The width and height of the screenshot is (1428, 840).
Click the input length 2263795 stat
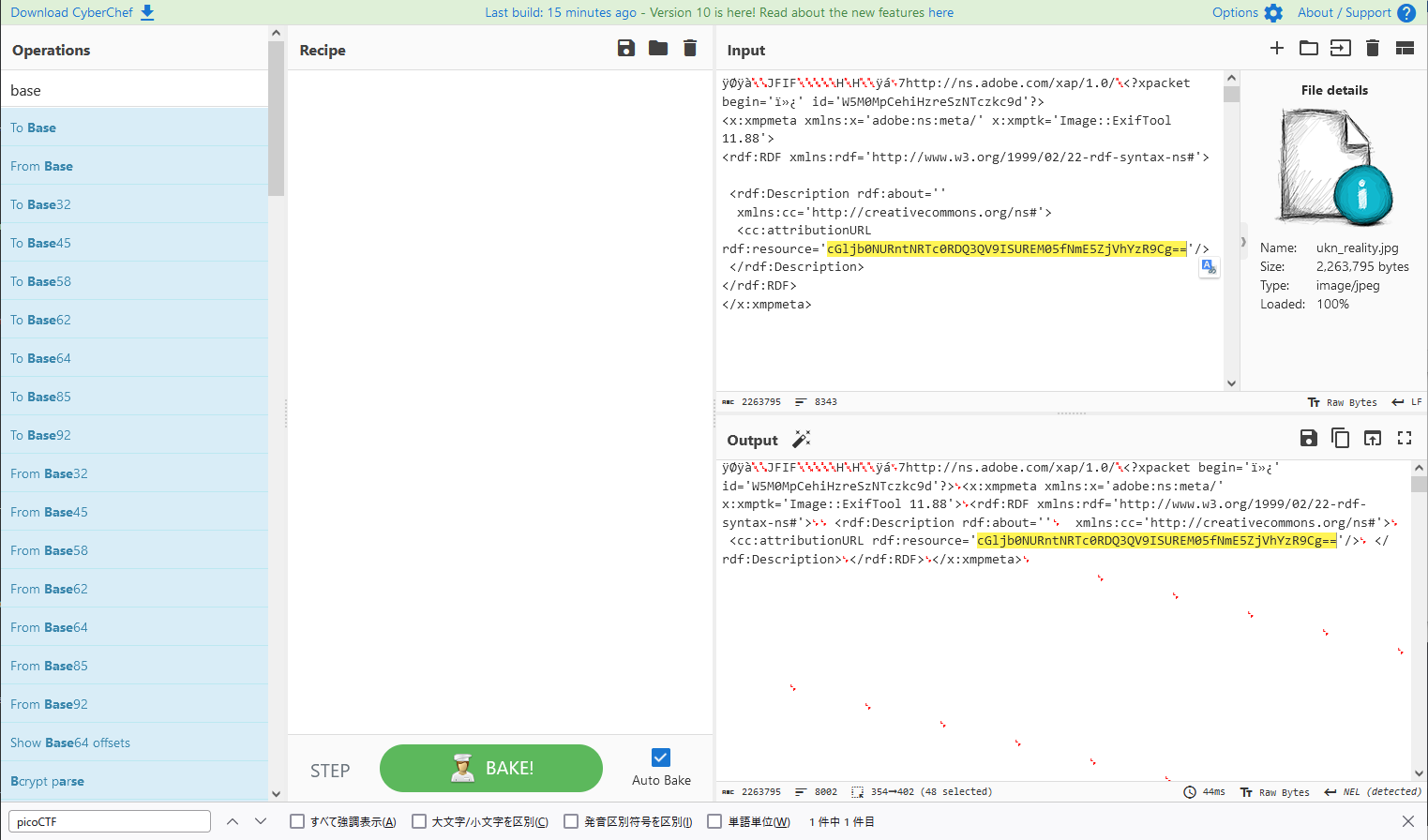(752, 402)
